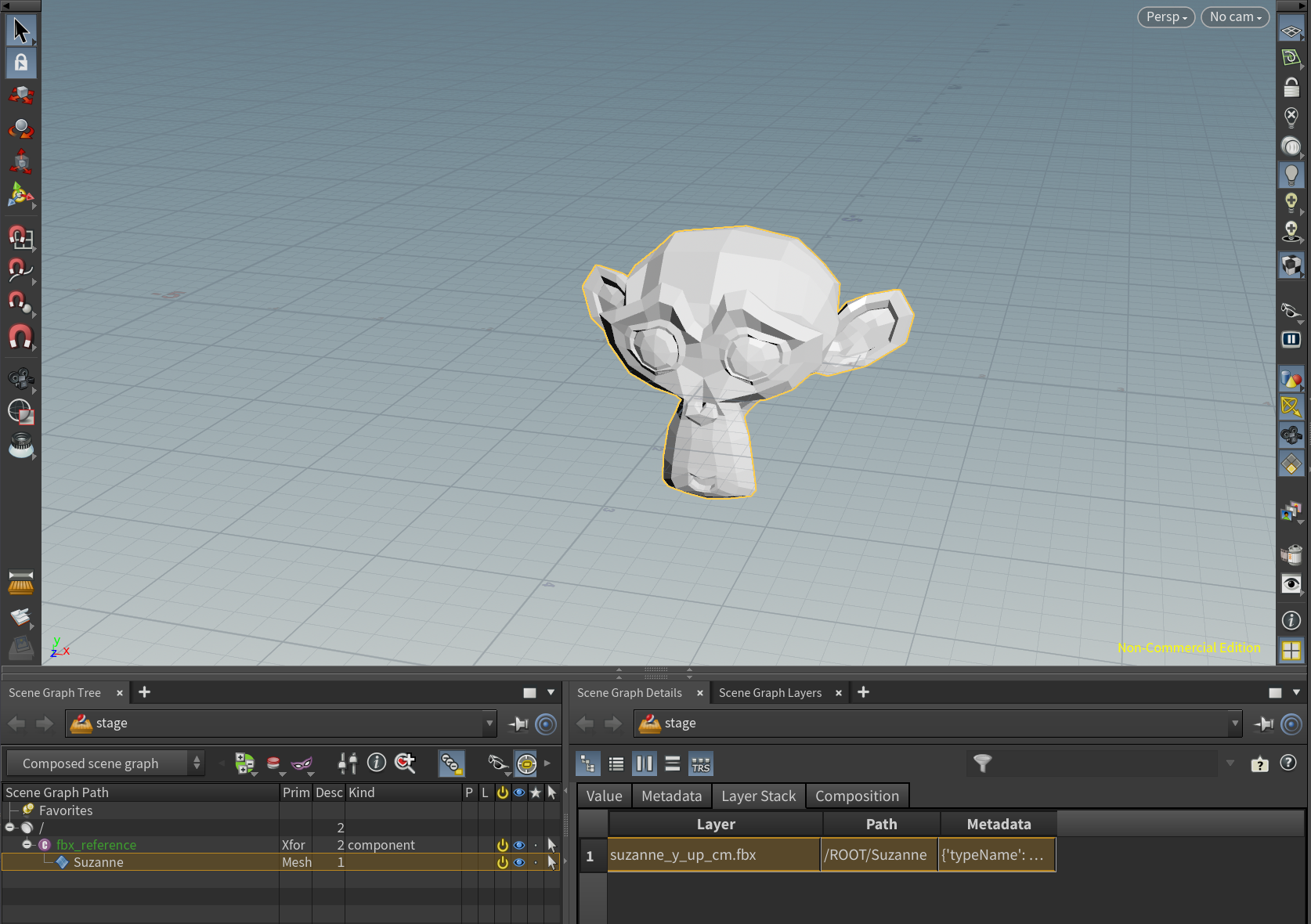Click the viewport layout grid icon
Viewport: 1311px width, 924px height.
click(1291, 650)
